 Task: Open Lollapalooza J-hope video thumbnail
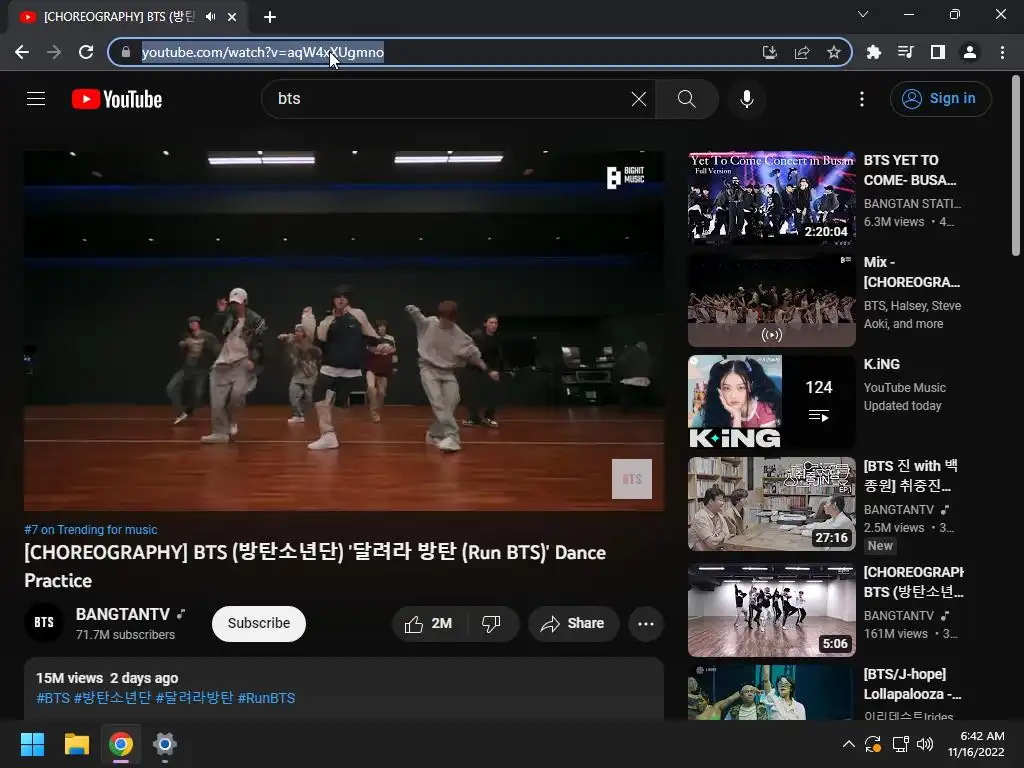(x=771, y=692)
